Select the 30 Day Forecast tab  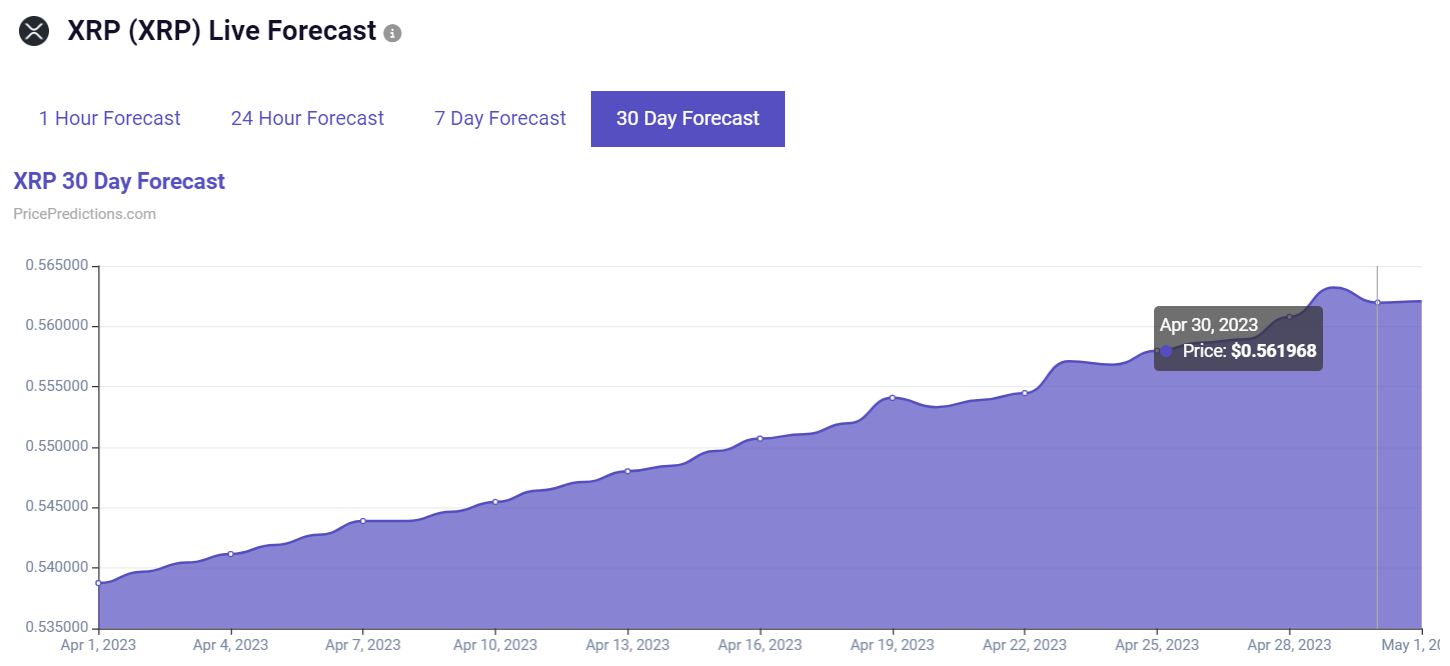[688, 118]
